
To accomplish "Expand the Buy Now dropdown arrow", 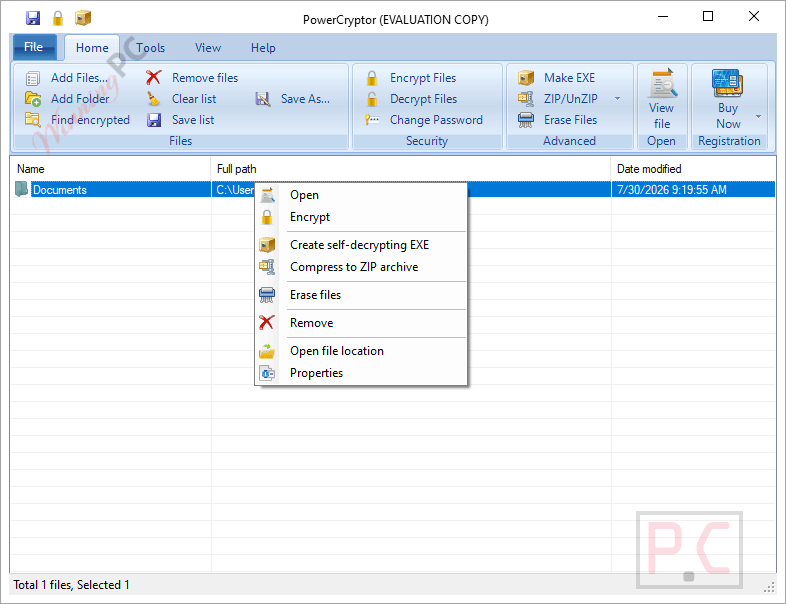I will [758, 116].
